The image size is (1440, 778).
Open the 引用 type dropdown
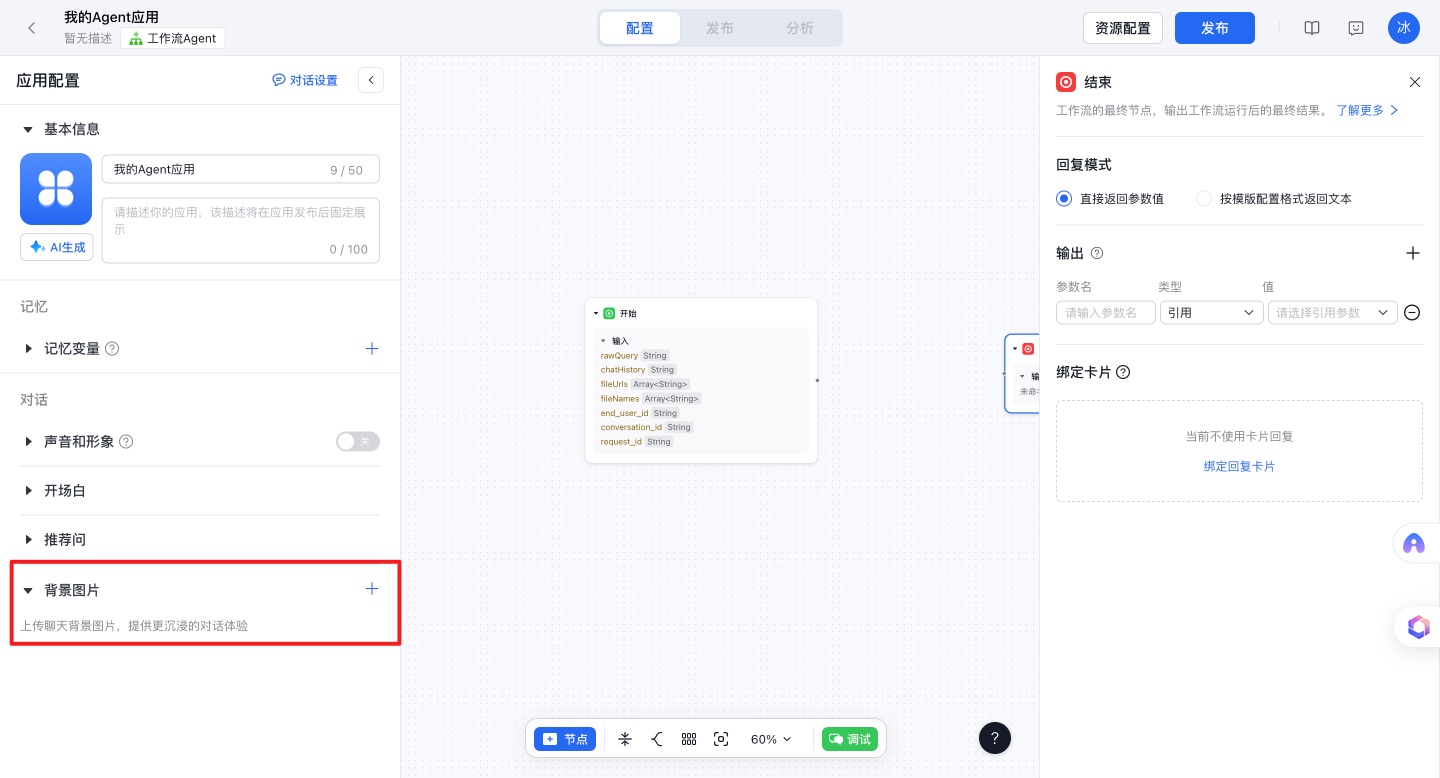click(x=1212, y=313)
